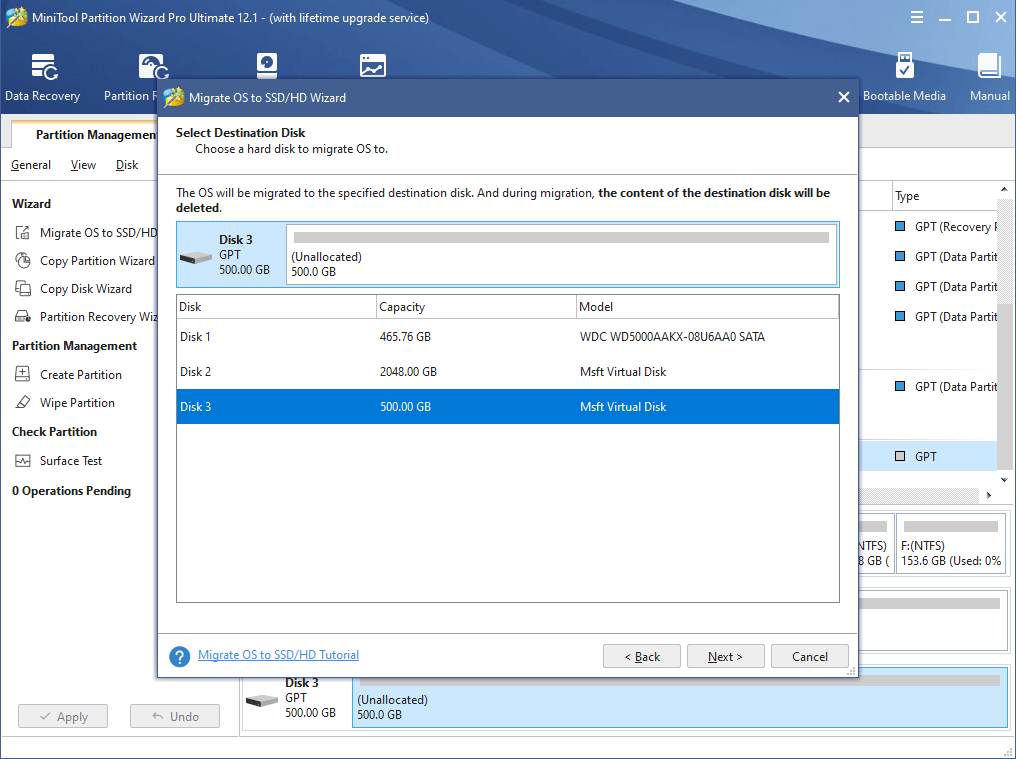Screen dimensions: 1016x759
Task: Click 465.76 GB capacity cell
Action: click(405, 336)
